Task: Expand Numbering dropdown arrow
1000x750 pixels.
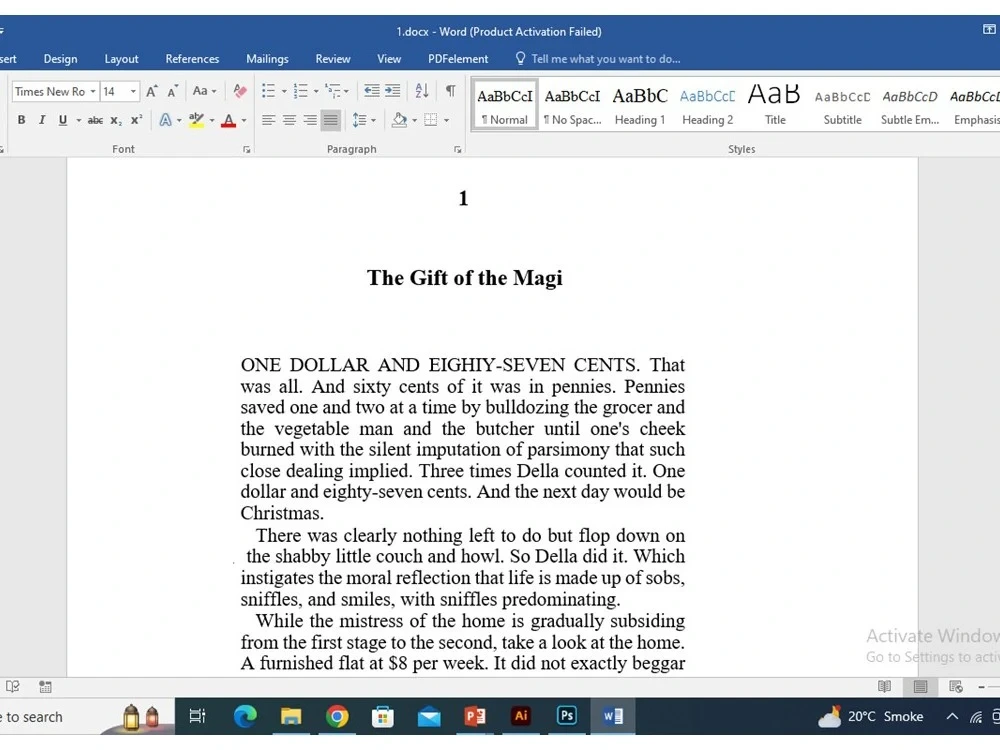Action: point(316,91)
